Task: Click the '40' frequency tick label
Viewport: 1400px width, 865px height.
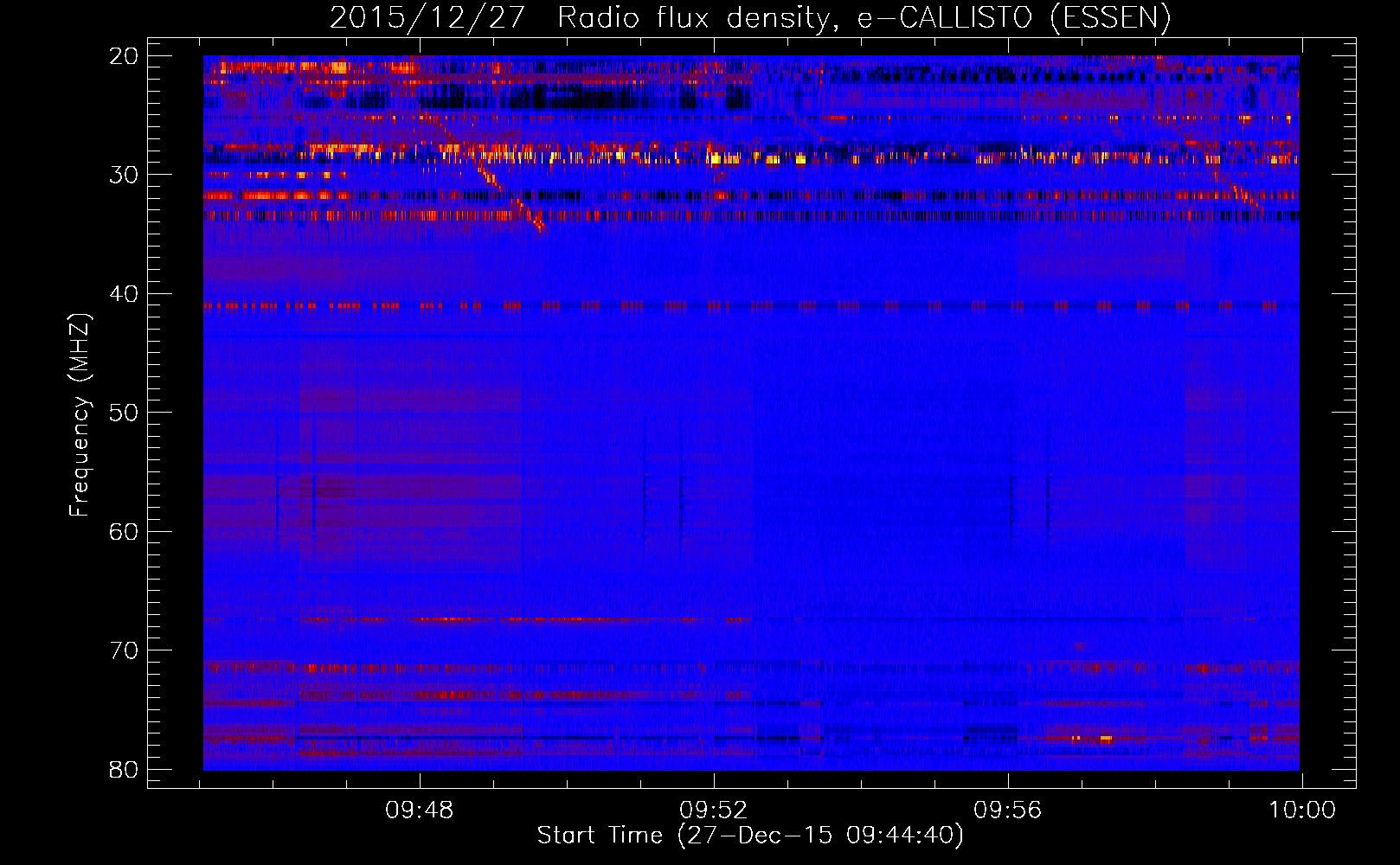Action: [124, 293]
